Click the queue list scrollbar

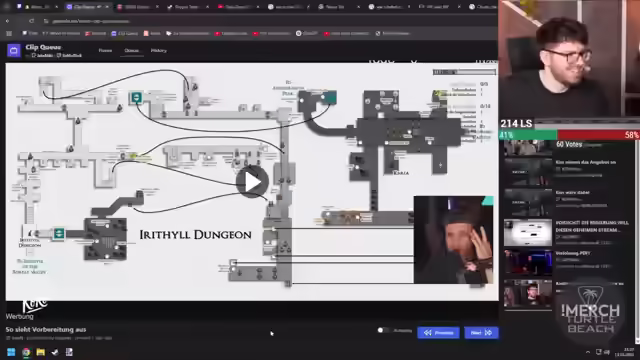(637, 241)
